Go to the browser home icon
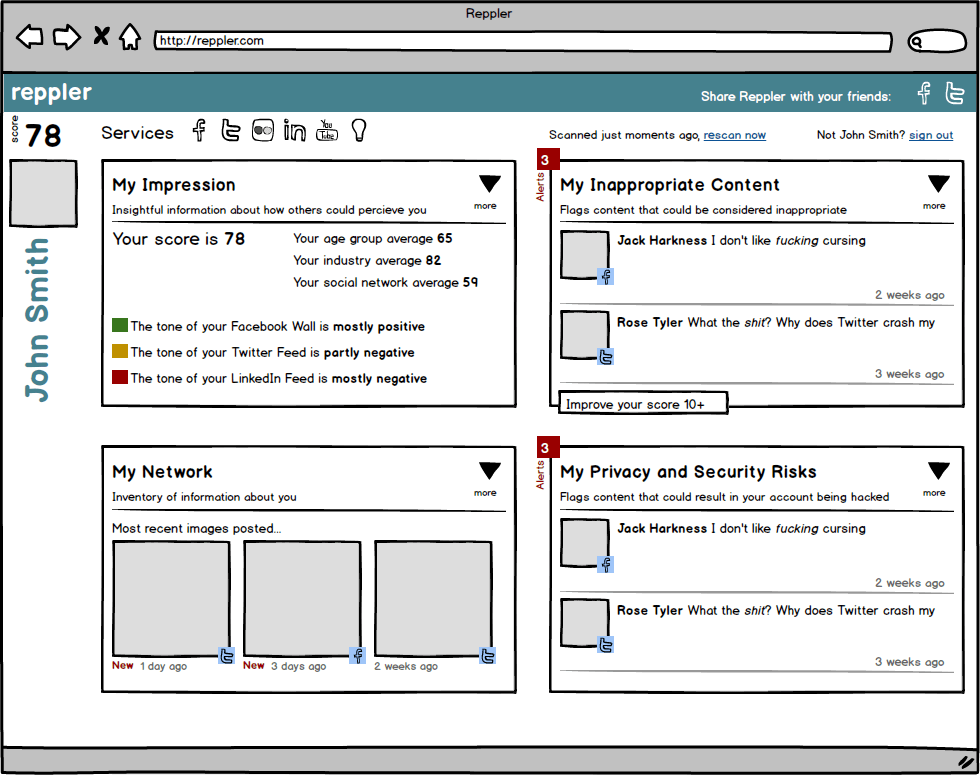The height and width of the screenshot is (775, 980). point(130,37)
